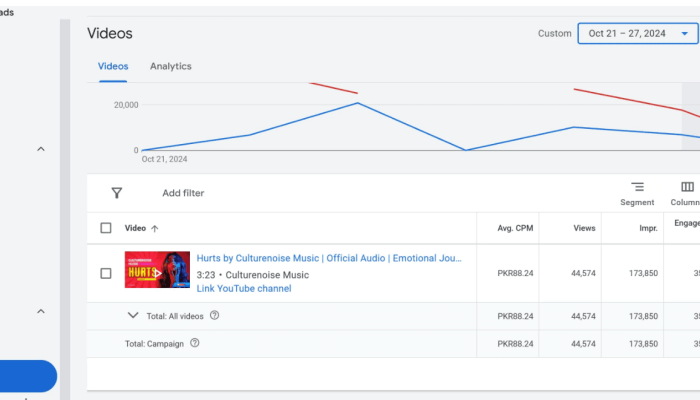The width and height of the screenshot is (700, 400).
Task: Collapse the upper sidebar section chevron
Action: 41,149
